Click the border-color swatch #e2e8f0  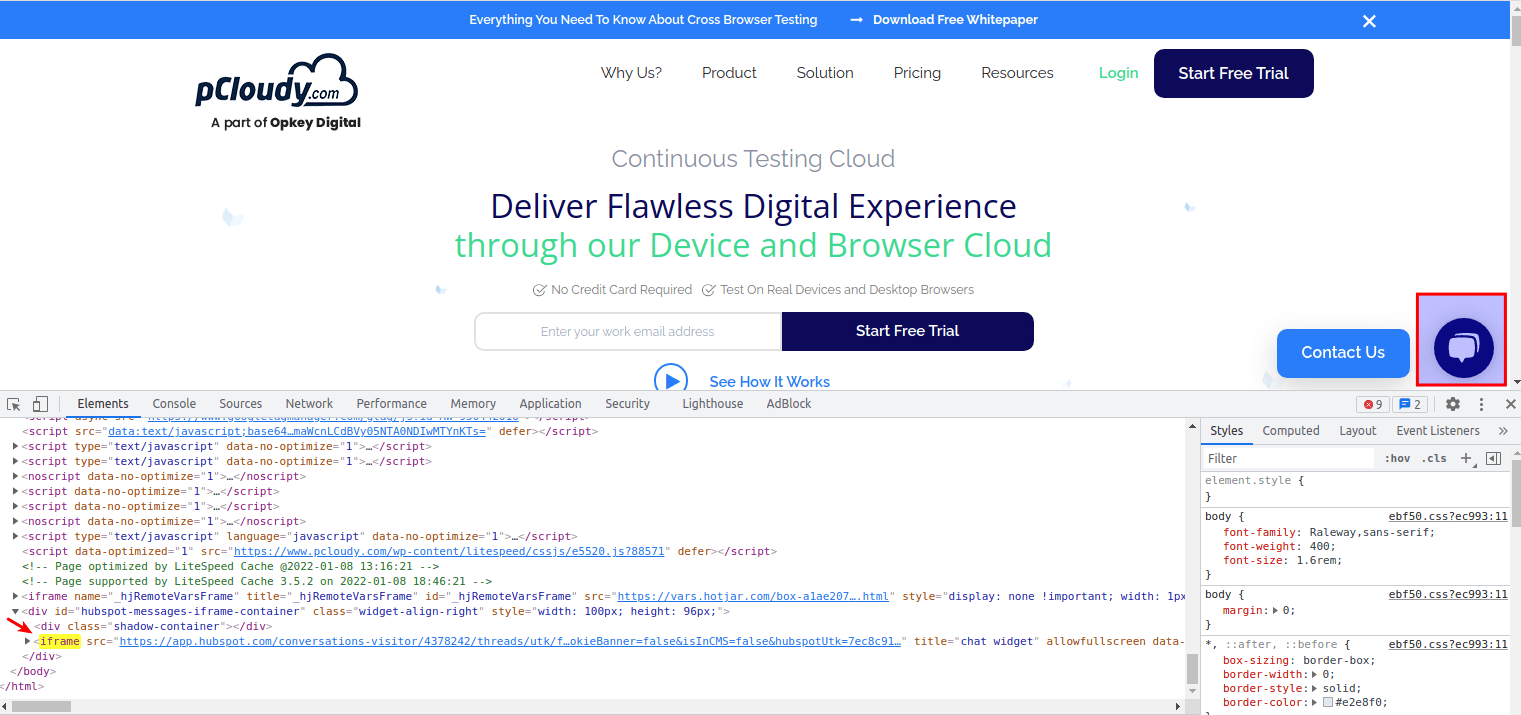point(1328,702)
